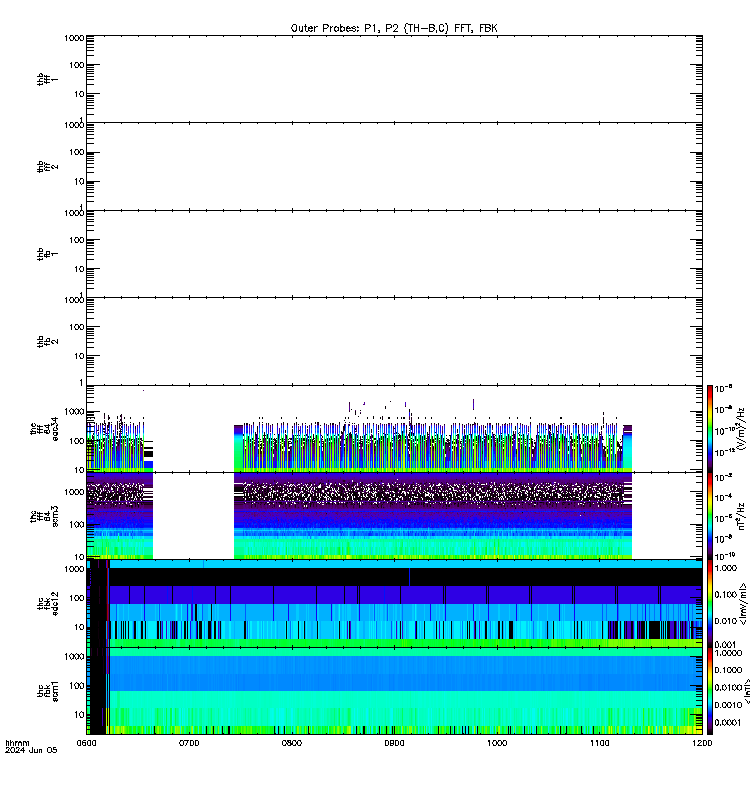The image size is (750, 800).
Task: Click the 'thc fbk edc12' panel label
Action: click(47, 603)
